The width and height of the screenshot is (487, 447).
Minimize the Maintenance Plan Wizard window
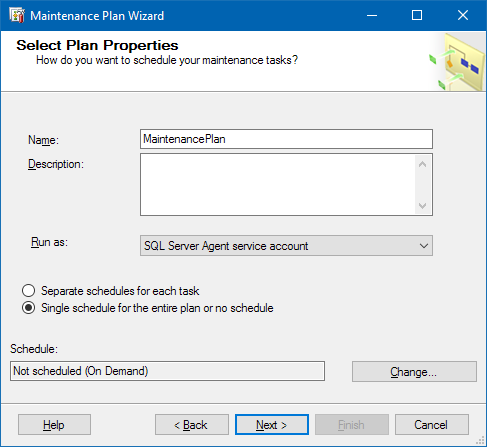(x=372, y=15)
